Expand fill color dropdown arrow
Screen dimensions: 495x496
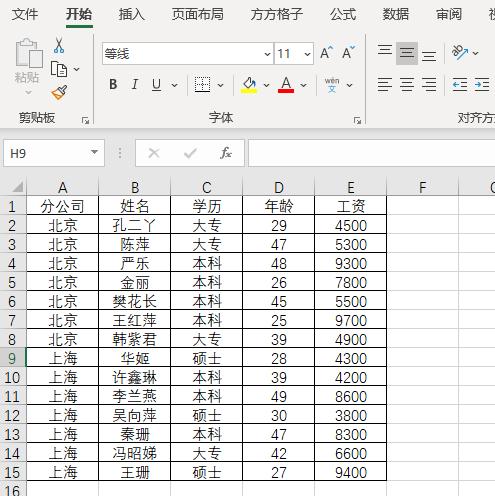[x=266, y=85]
